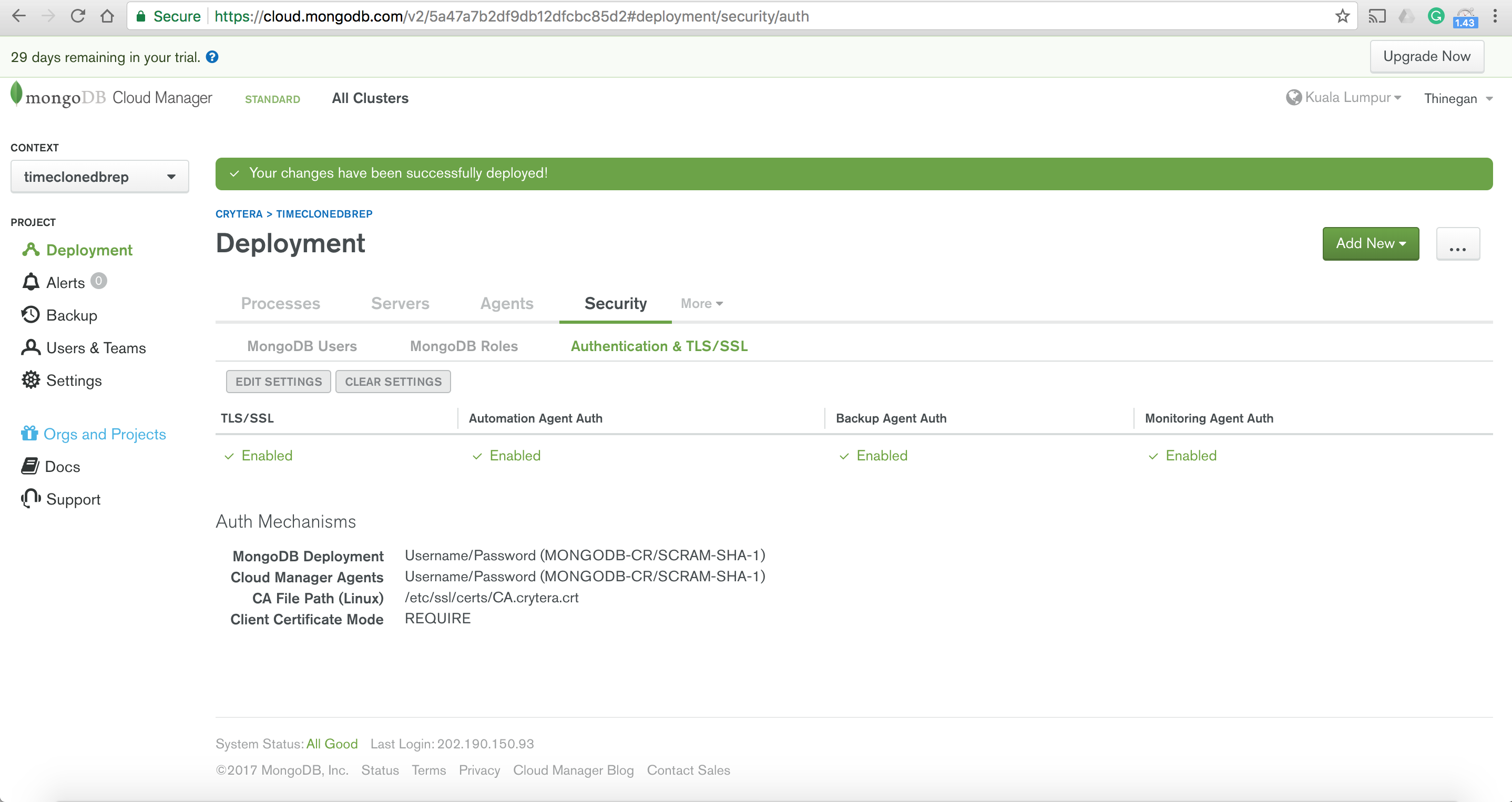Click the Docs book icon

click(30, 466)
